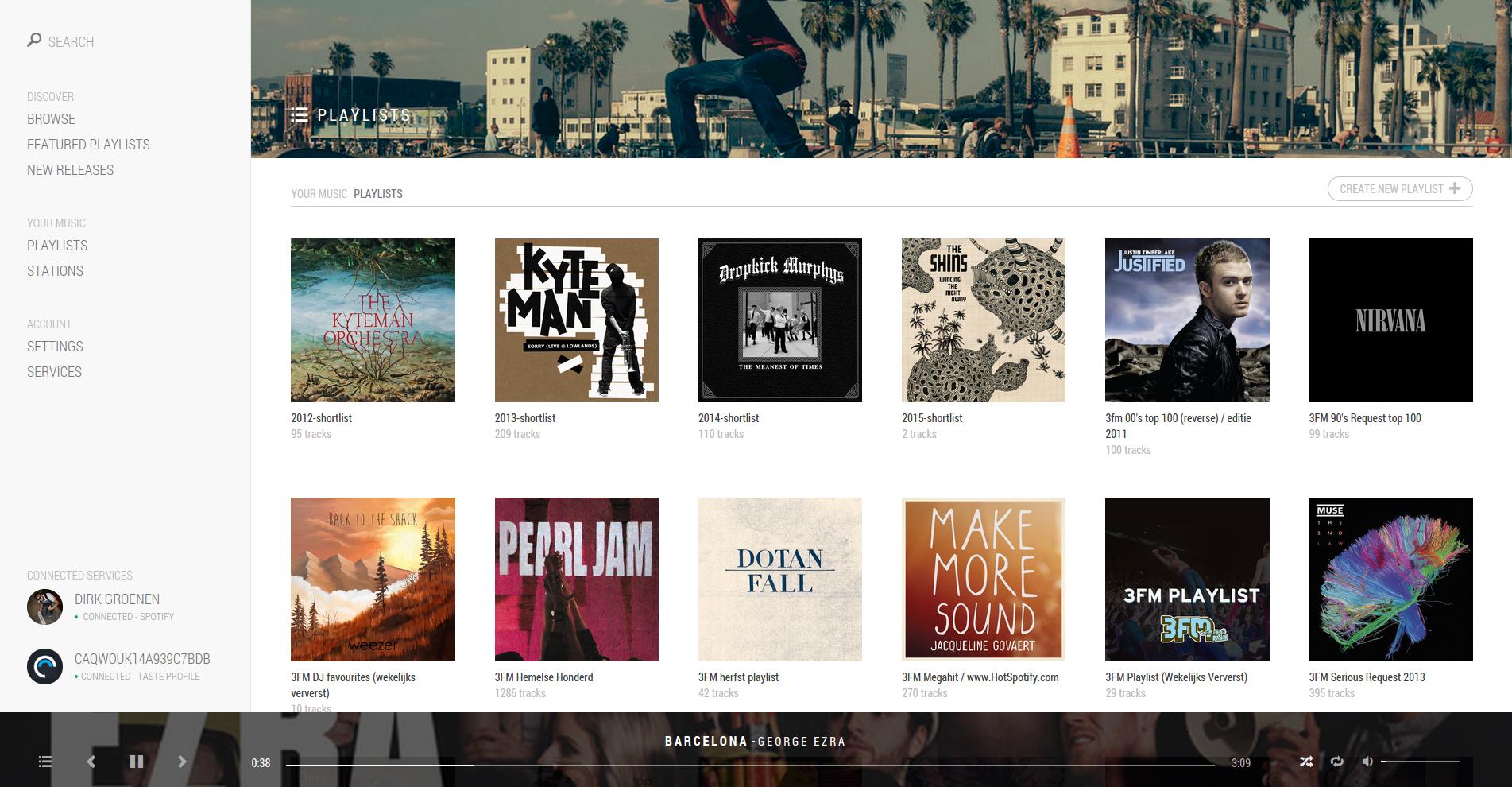Open the Dirk Groenen Spotify connection
1512x787 pixels.
(x=117, y=599)
